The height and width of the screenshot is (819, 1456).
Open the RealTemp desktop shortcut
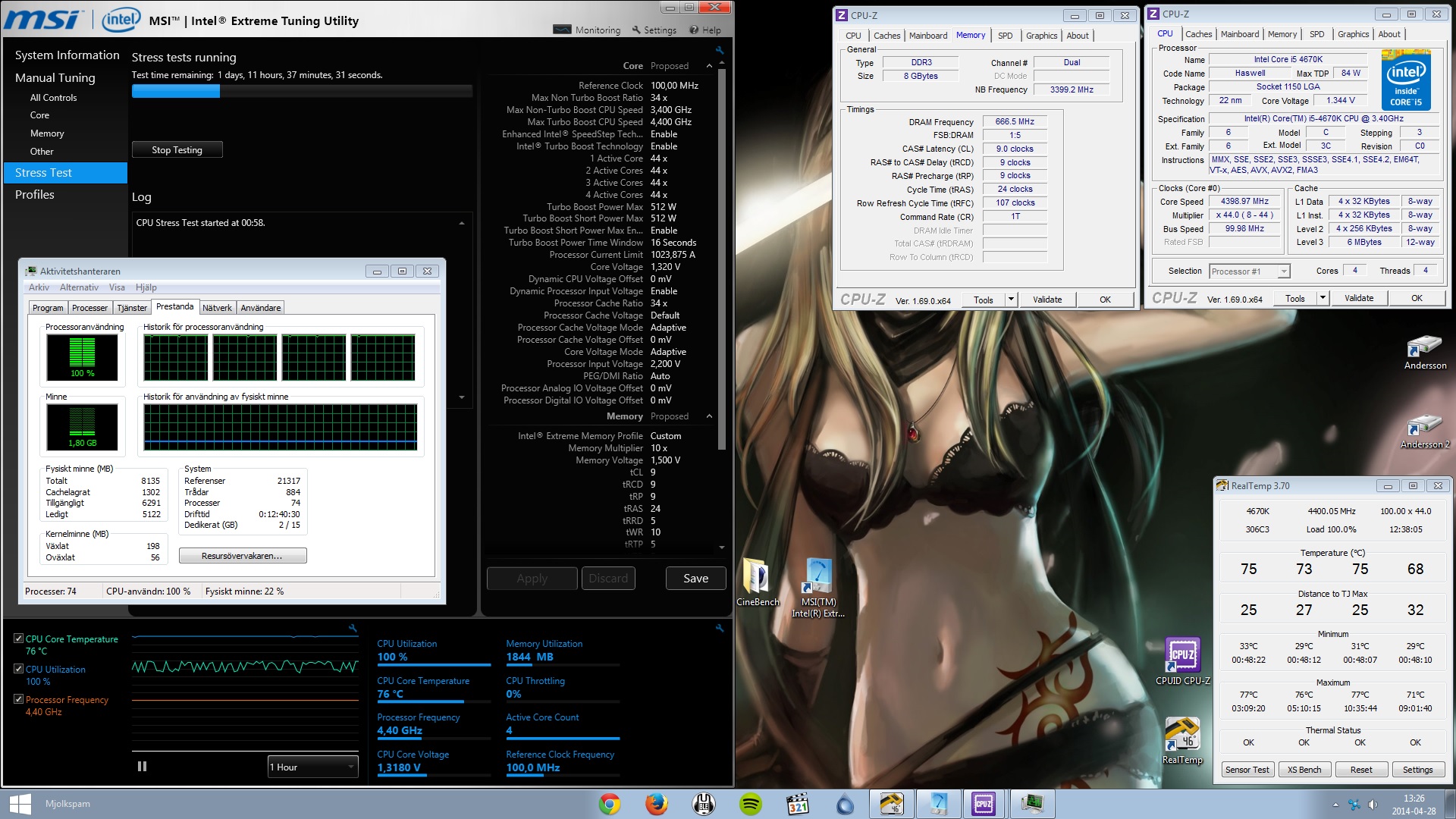(1182, 740)
